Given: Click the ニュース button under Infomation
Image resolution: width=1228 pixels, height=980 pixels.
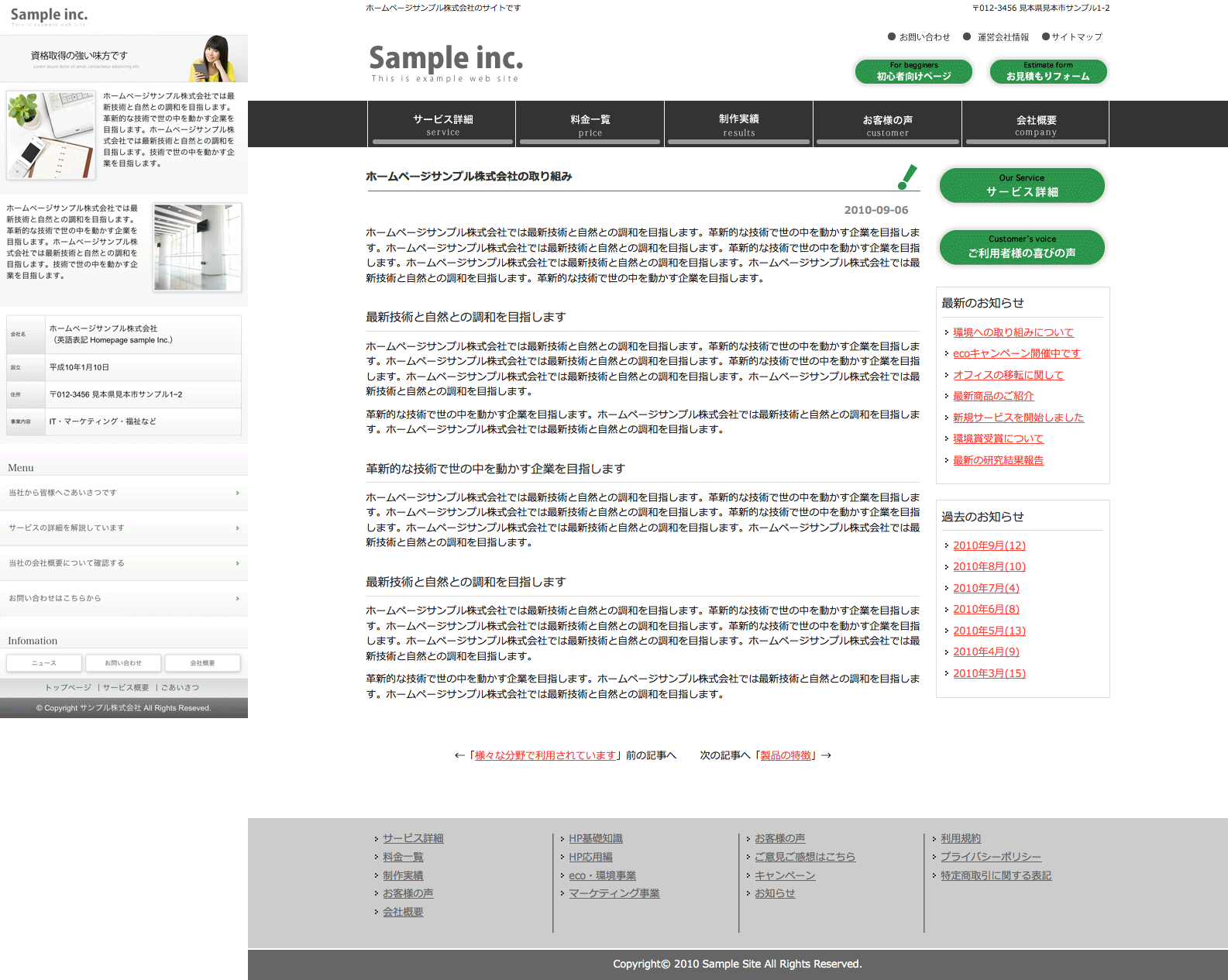Looking at the screenshot, I should [43, 663].
